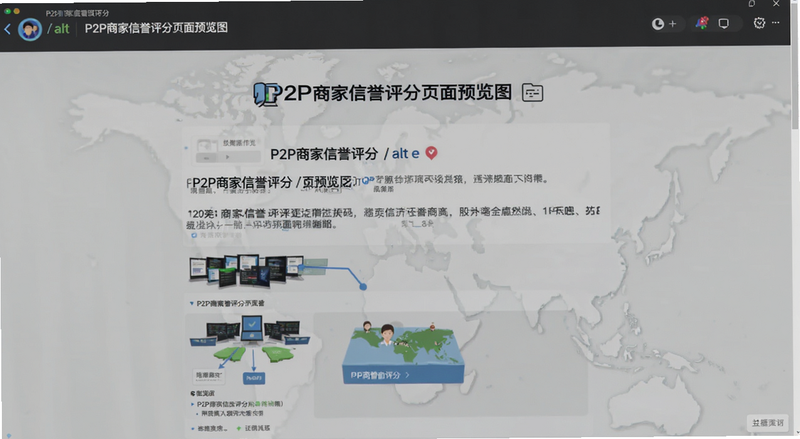
Task: Open the user avatar in the header
Action: point(30,29)
